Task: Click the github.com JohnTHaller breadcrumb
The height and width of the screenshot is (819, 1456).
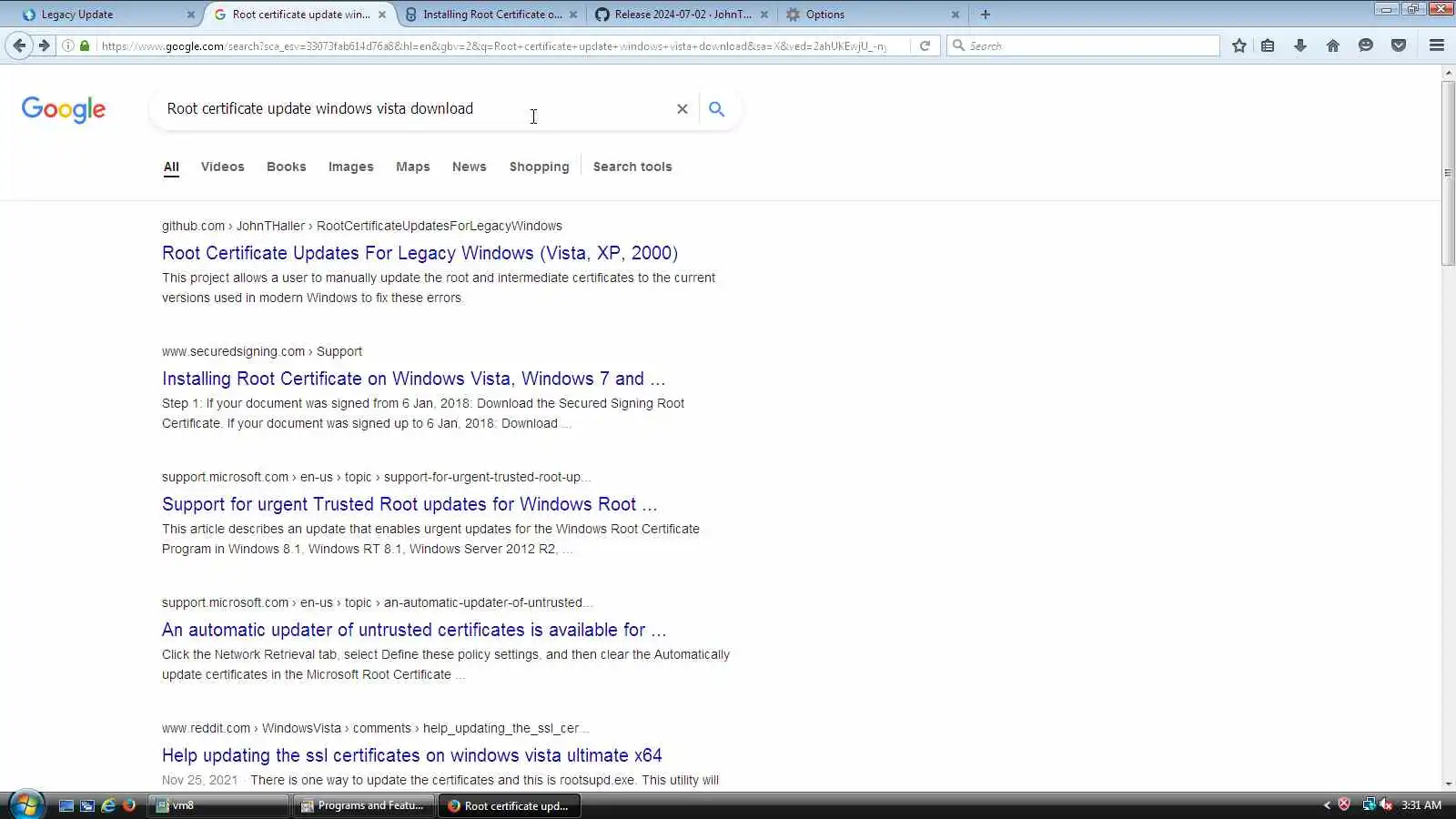Action: coord(361,226)
